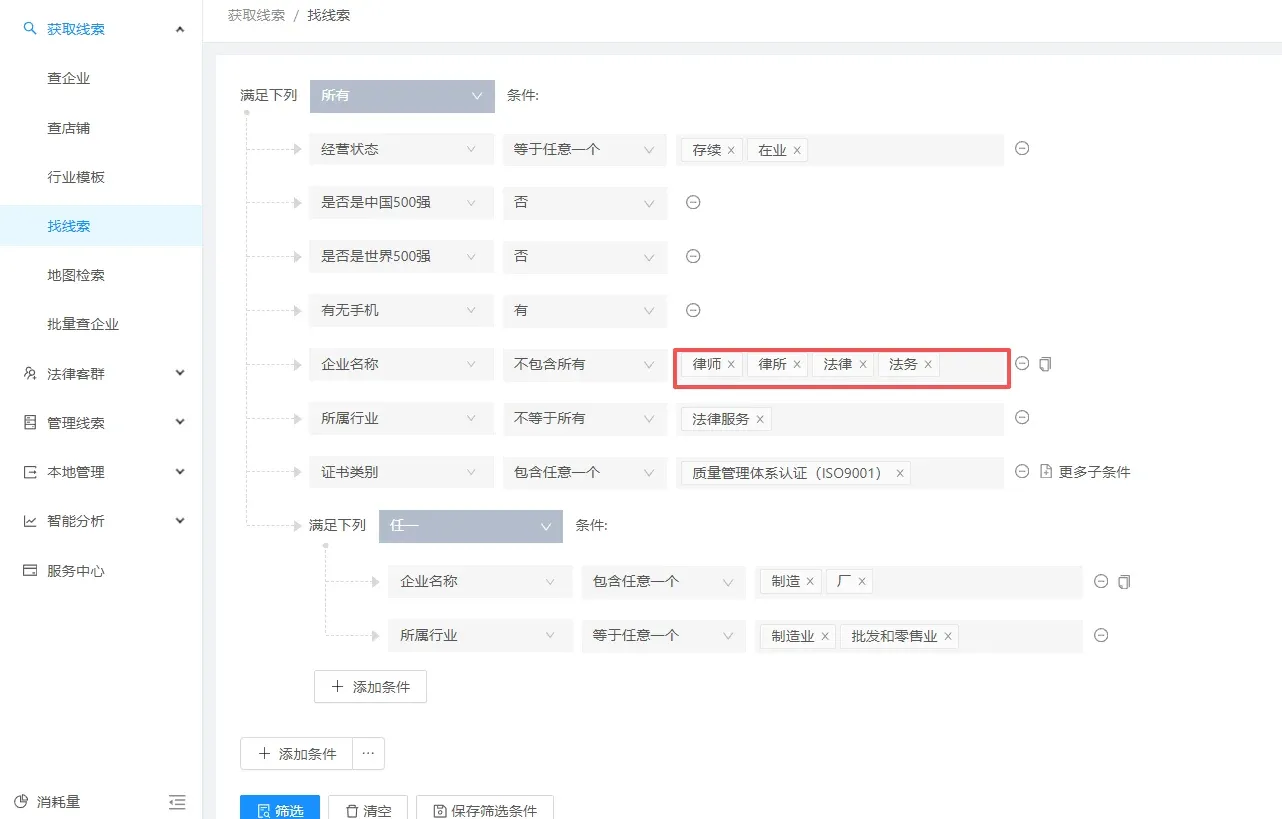Delete the 质量管理体系认证 (ISO9001) tag
1282x819 pixels.
point(900,473)
